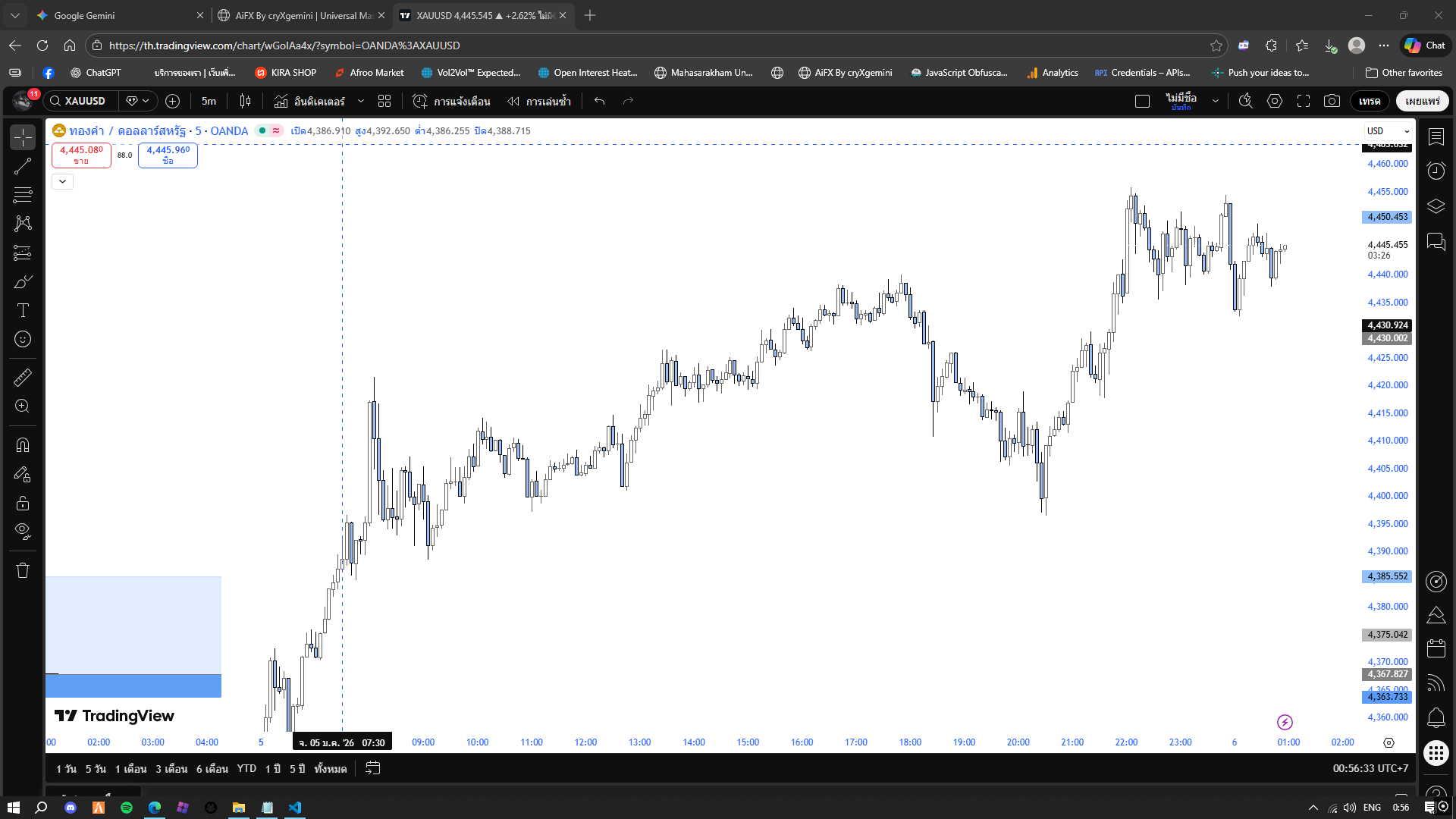This screenshot has width=1456, height=819.
Task: Click the เผยแพร่ publish button
Action: pyautogui.click(x=1422, y=101)
